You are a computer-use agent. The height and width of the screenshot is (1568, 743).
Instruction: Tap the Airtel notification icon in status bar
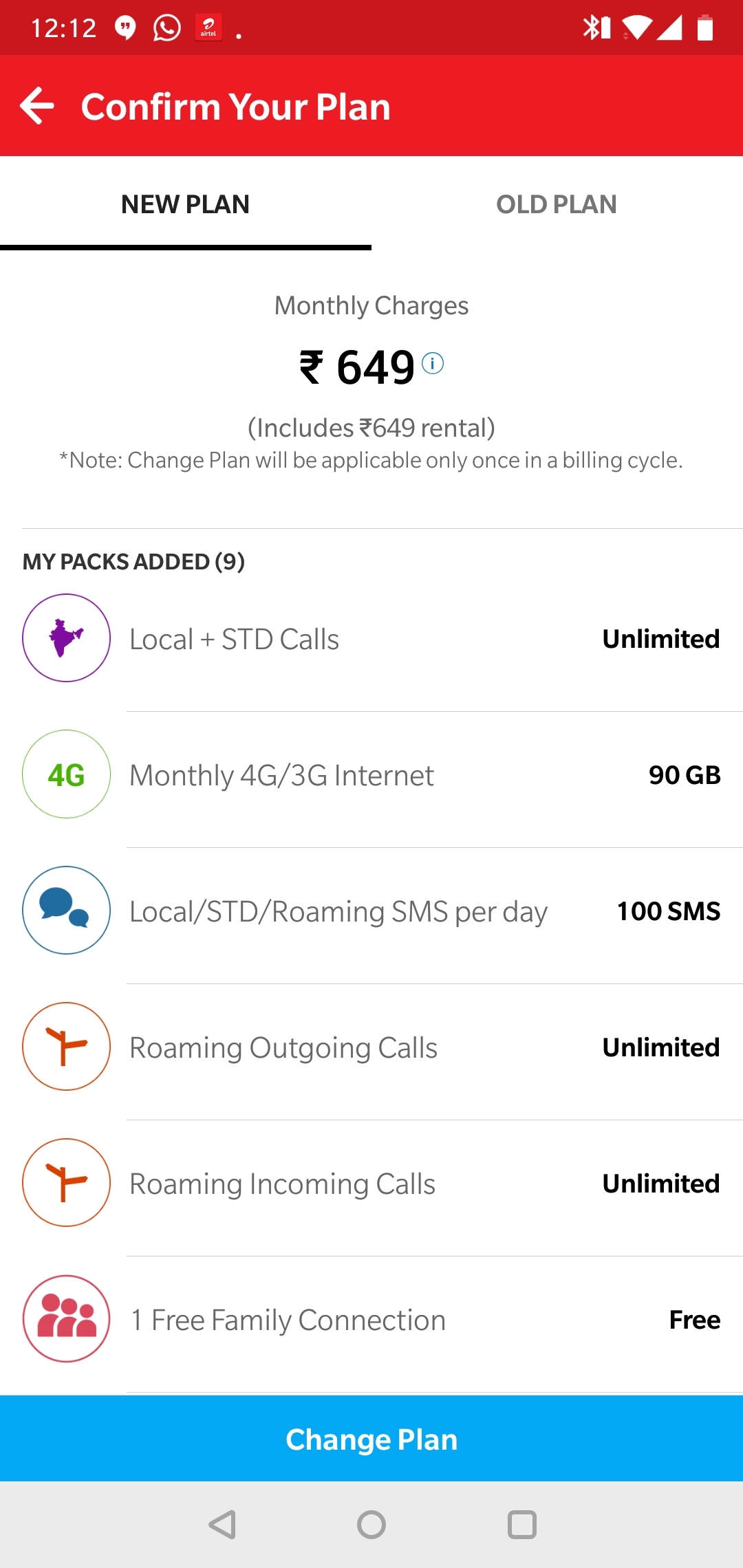(208, 28)
